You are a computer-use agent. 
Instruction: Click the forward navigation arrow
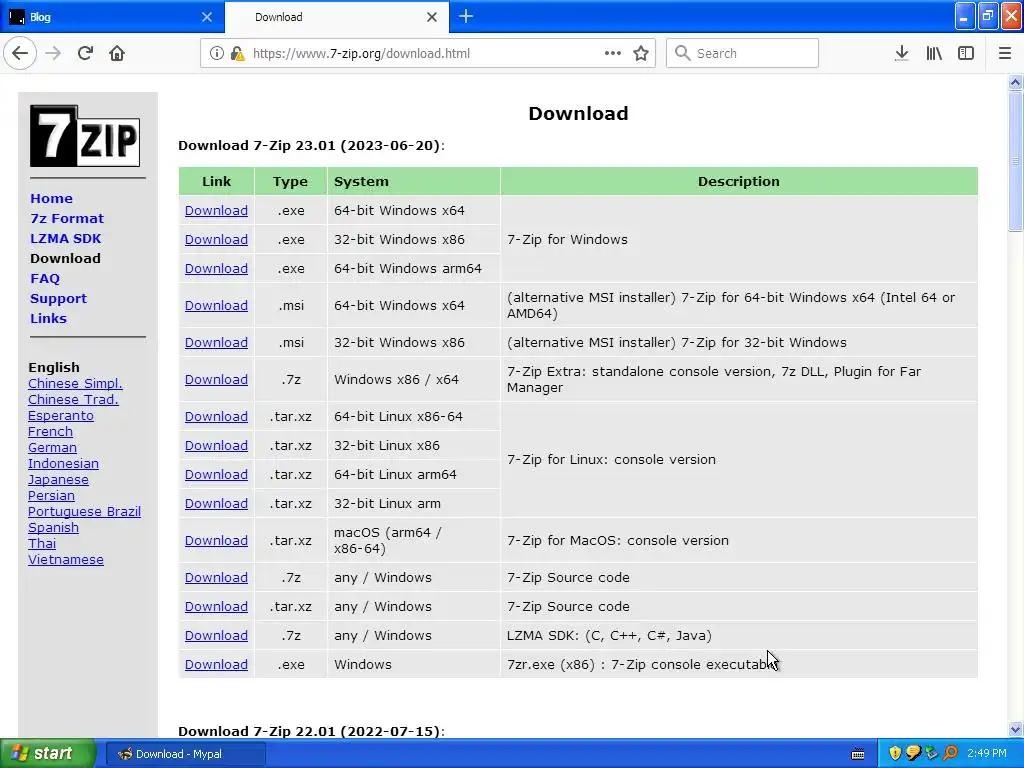tap(53, 54)
